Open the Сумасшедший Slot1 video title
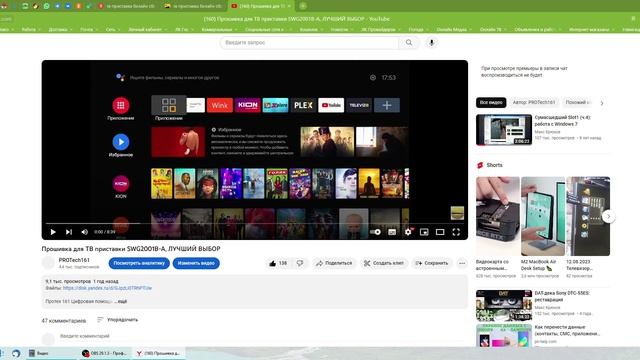640x360 pixels. (562, 120)
